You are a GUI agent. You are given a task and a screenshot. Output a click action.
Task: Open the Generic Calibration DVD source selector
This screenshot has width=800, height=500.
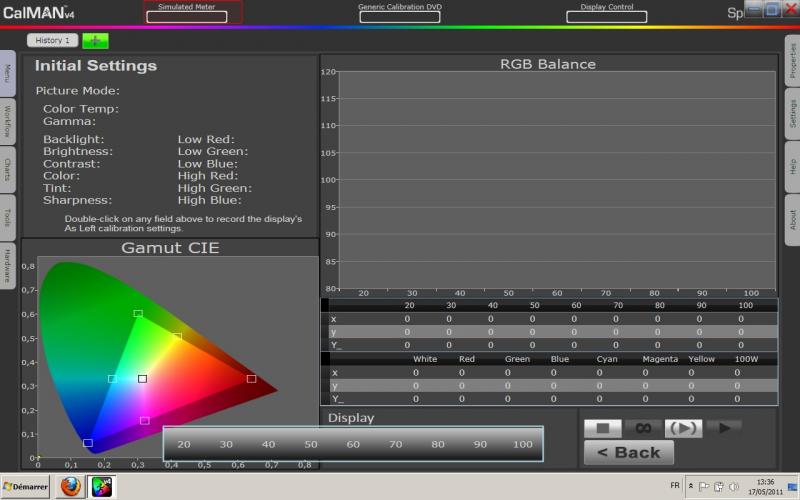400,17
